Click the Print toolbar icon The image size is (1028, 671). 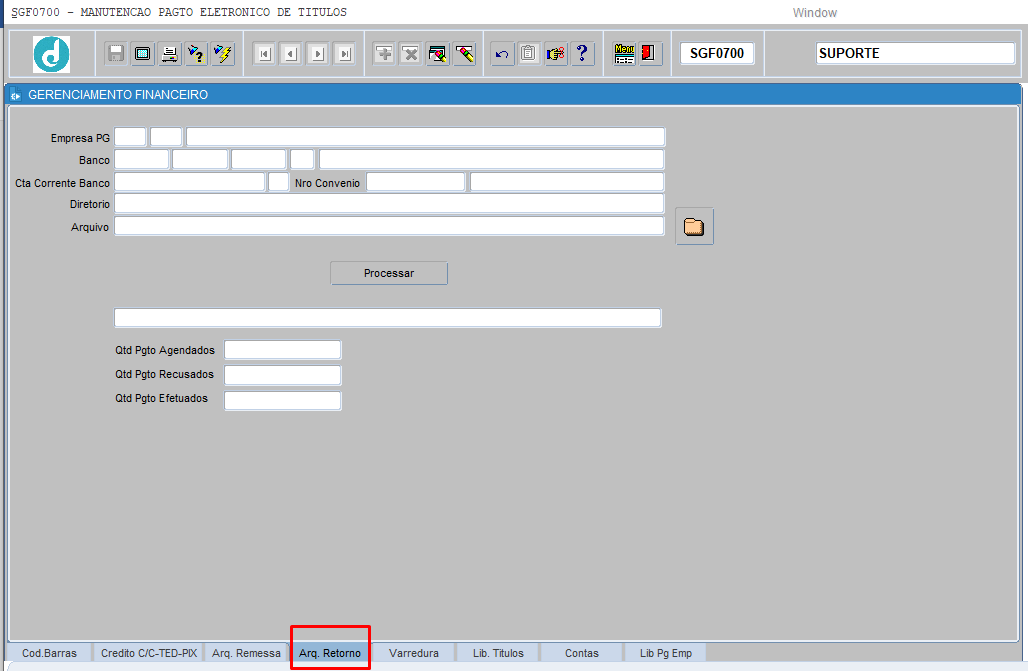[170, 54]
